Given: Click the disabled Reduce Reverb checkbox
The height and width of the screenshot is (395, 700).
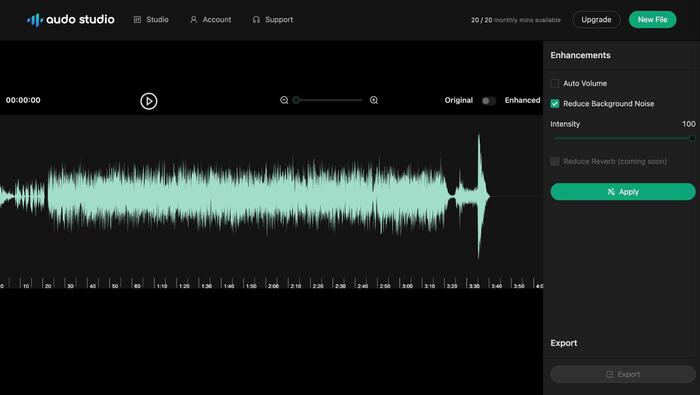Looking at the screenshot, I should tap(554, 161).
